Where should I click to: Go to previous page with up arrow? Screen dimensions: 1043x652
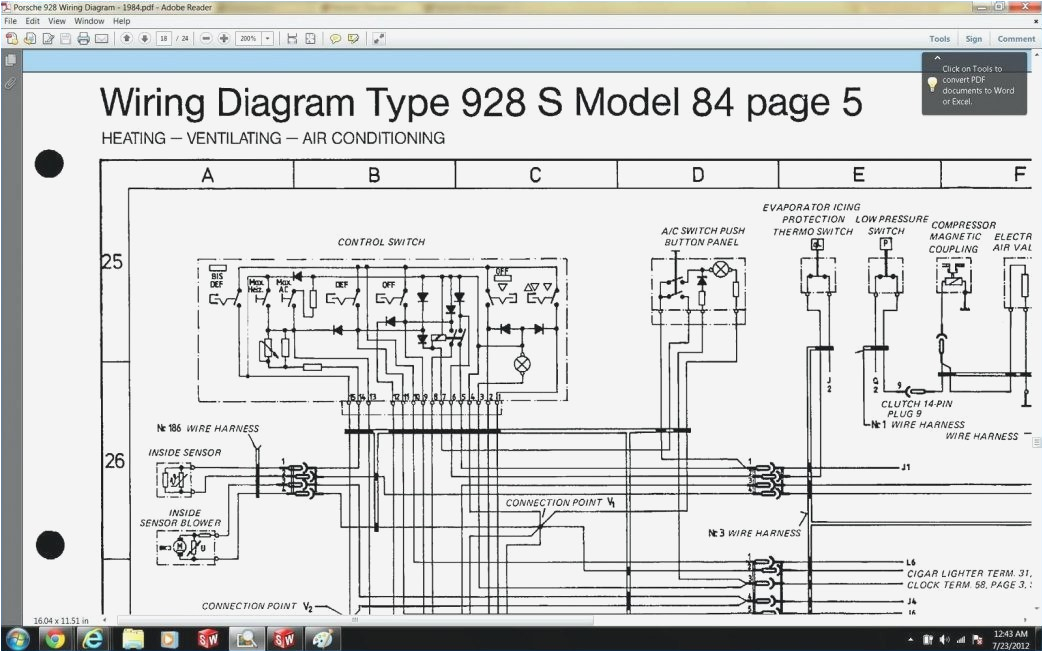[127, 39]
